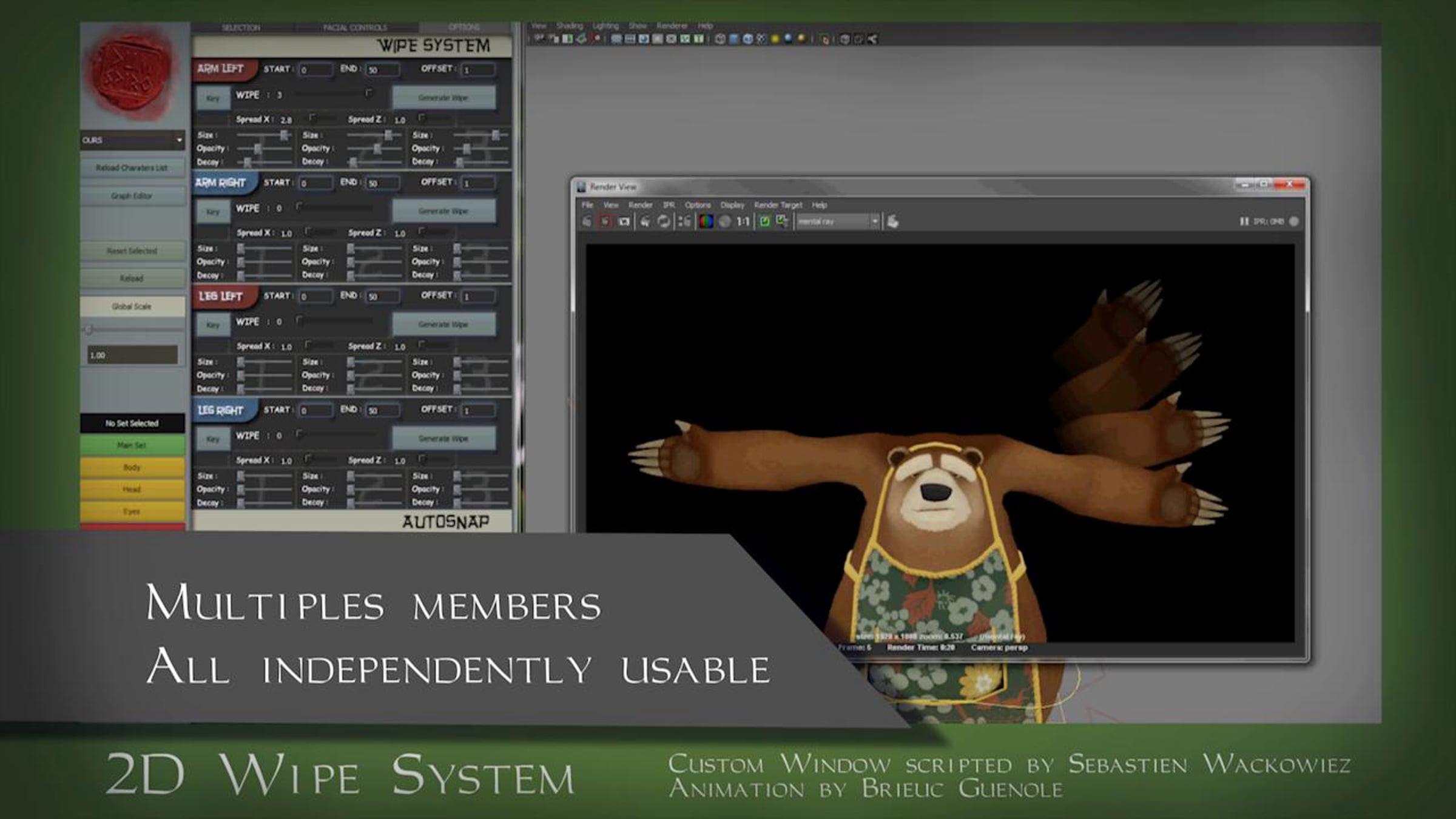
Task: Open the Graph Editor button
Action: pyautogui.click(x=132, y=196)
